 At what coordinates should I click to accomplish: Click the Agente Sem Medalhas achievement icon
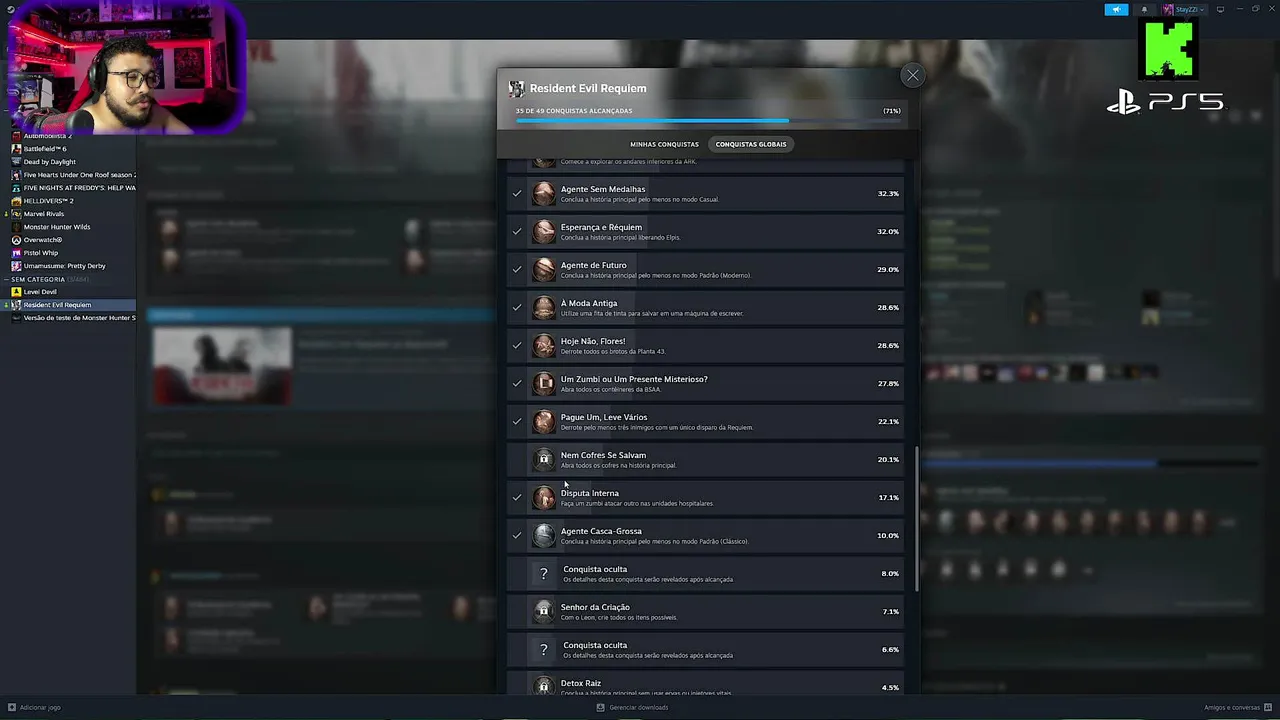pos(544,193)
